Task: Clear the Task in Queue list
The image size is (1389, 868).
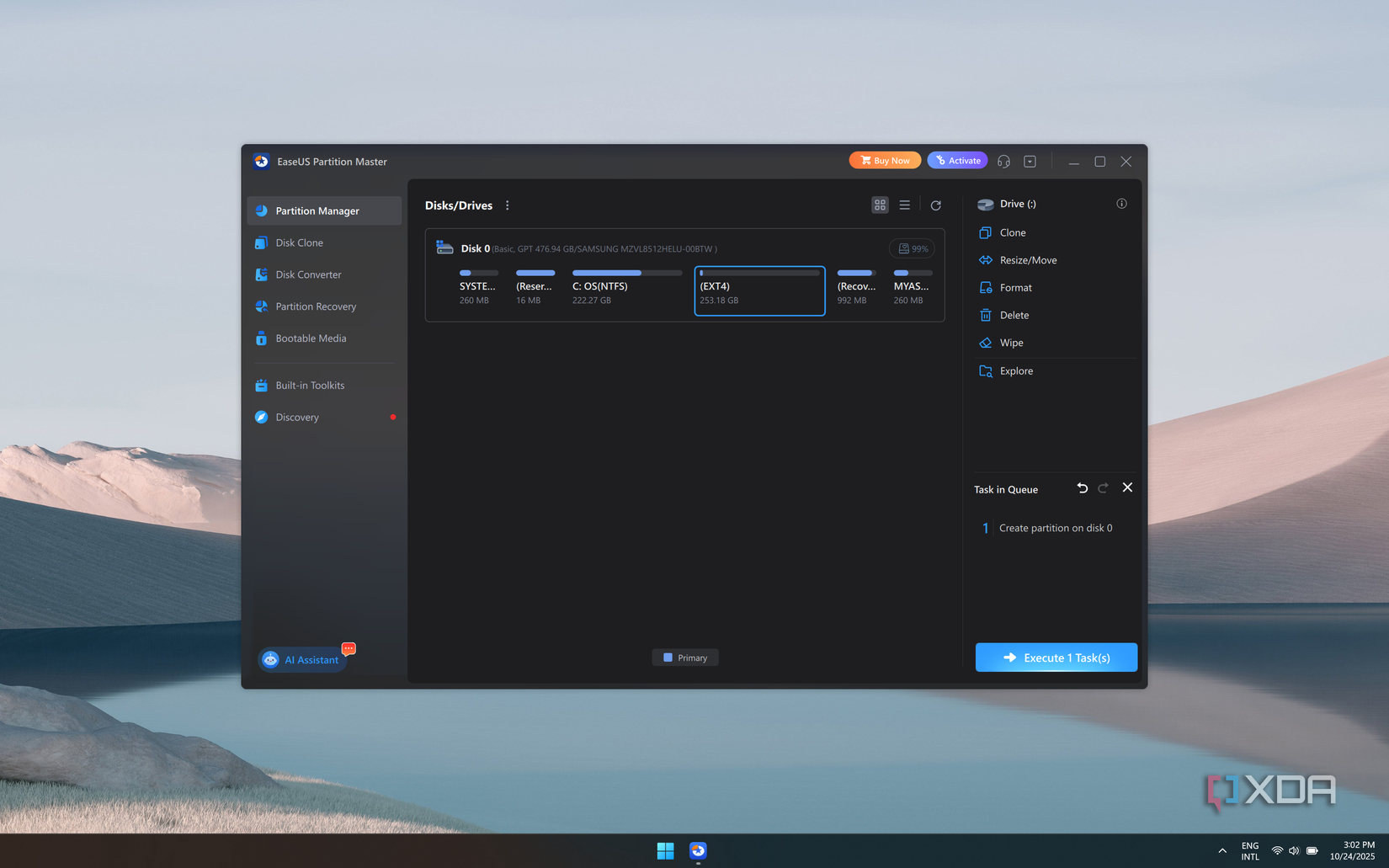Action: pos(1127,487)
